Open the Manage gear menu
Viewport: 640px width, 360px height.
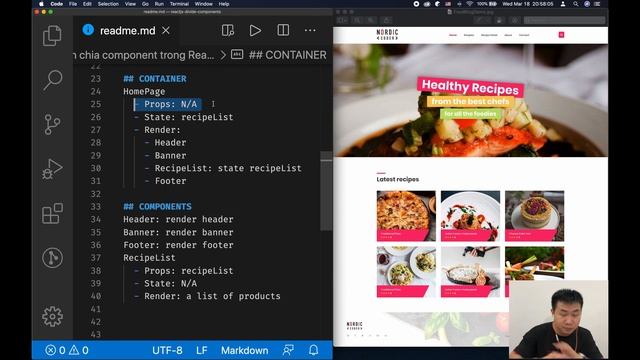pos(52,316)
